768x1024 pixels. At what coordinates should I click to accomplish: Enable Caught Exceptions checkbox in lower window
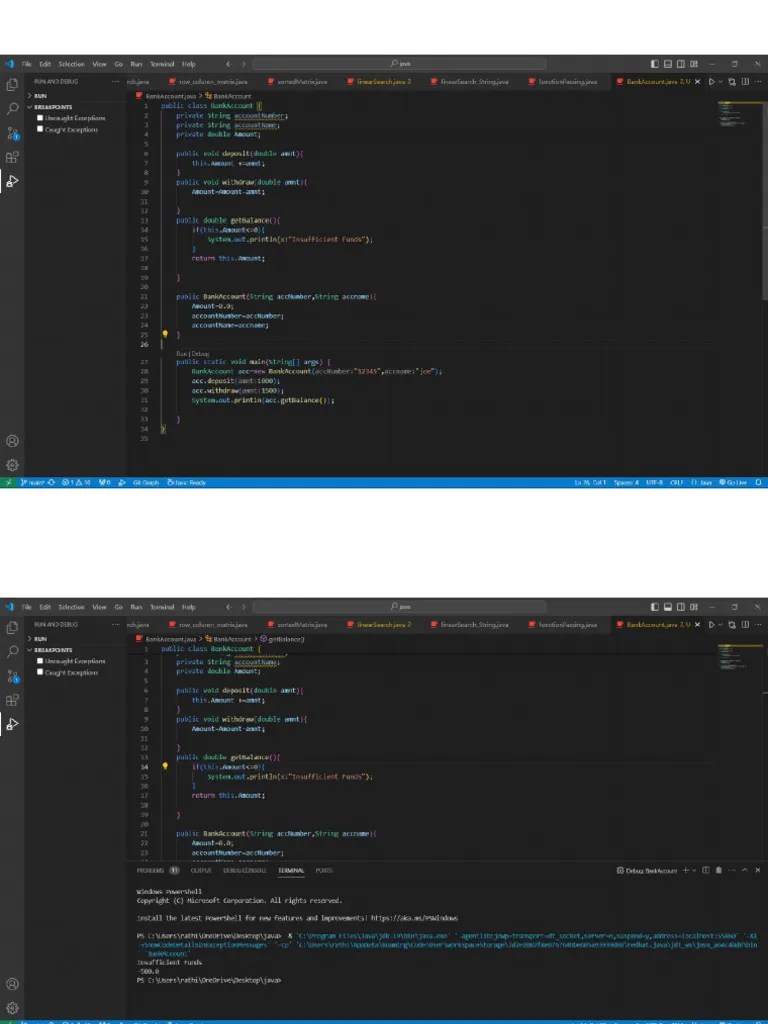[x=40, y=672]
